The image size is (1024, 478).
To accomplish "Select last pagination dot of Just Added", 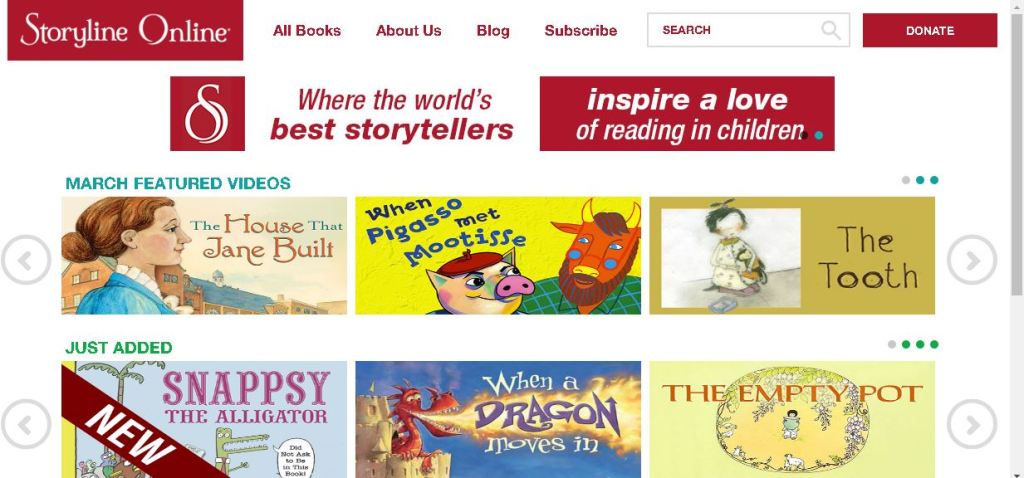I will coord(935,344).
